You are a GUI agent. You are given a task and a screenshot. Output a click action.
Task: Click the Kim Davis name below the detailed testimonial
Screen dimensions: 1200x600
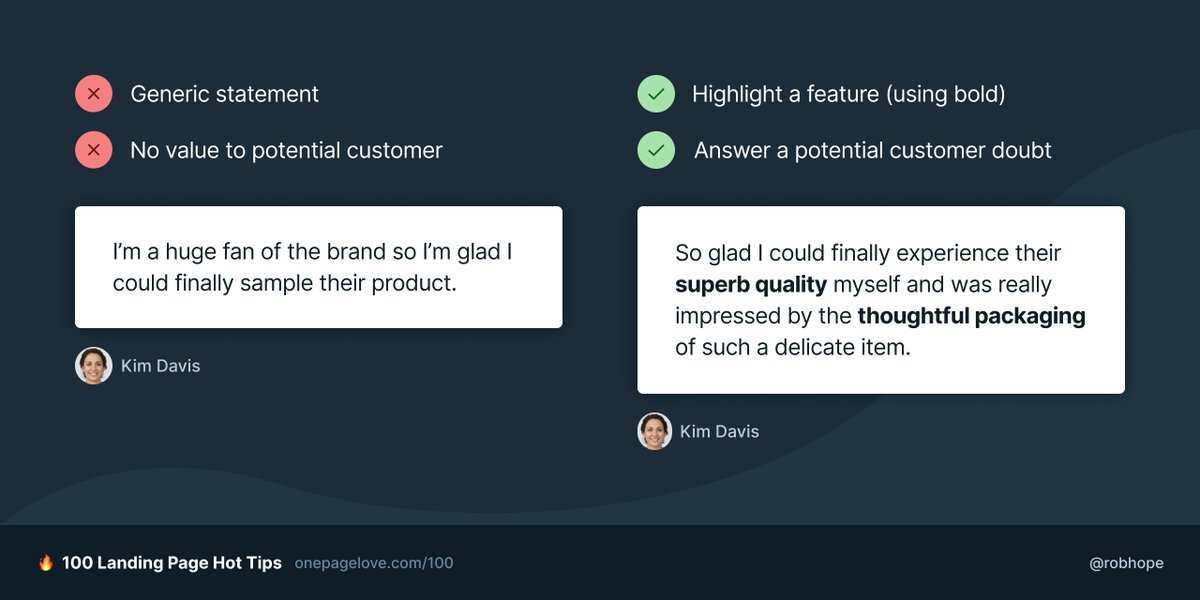pyautogui.click(x=720, y=432)
